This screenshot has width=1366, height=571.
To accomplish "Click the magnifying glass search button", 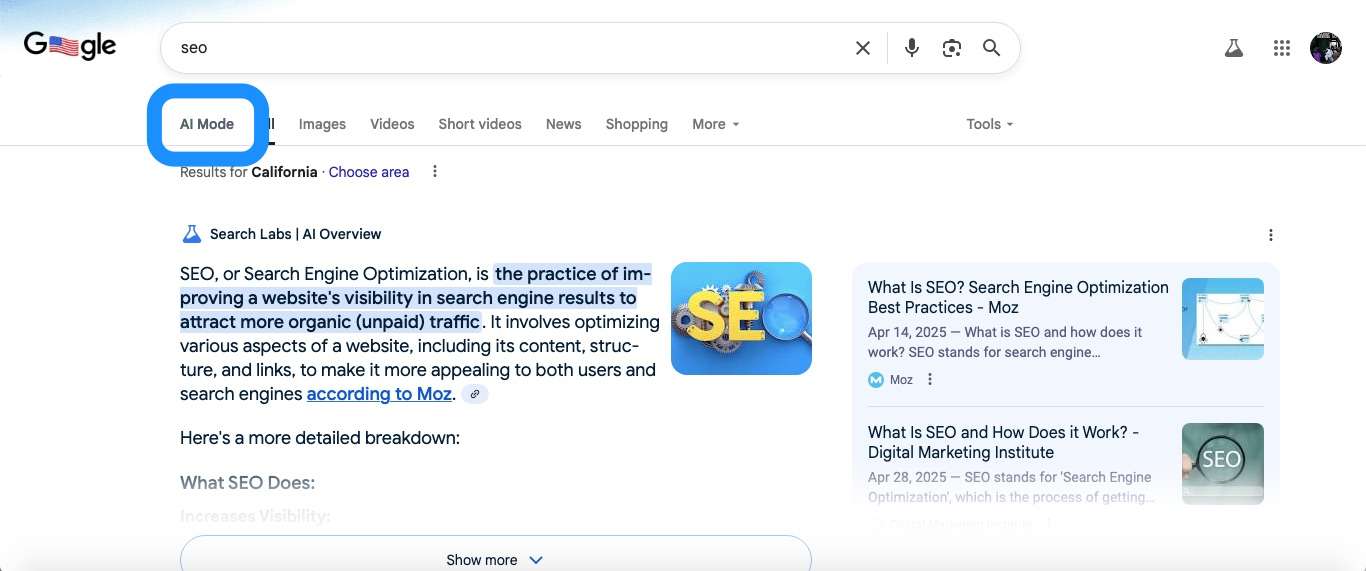I will pyautogui.click(x=991, y=48).
